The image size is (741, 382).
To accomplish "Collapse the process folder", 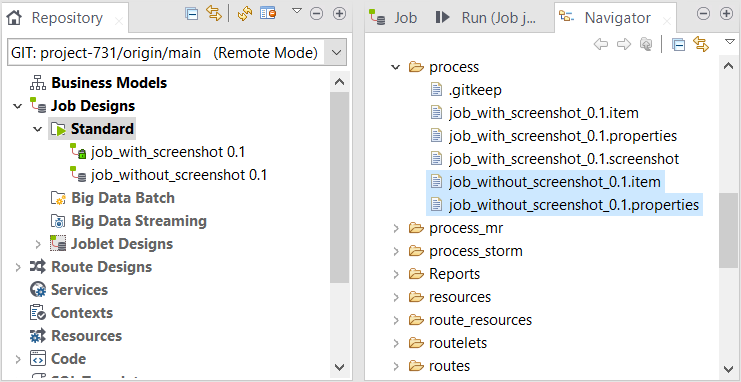I will [x=396, y=67].
